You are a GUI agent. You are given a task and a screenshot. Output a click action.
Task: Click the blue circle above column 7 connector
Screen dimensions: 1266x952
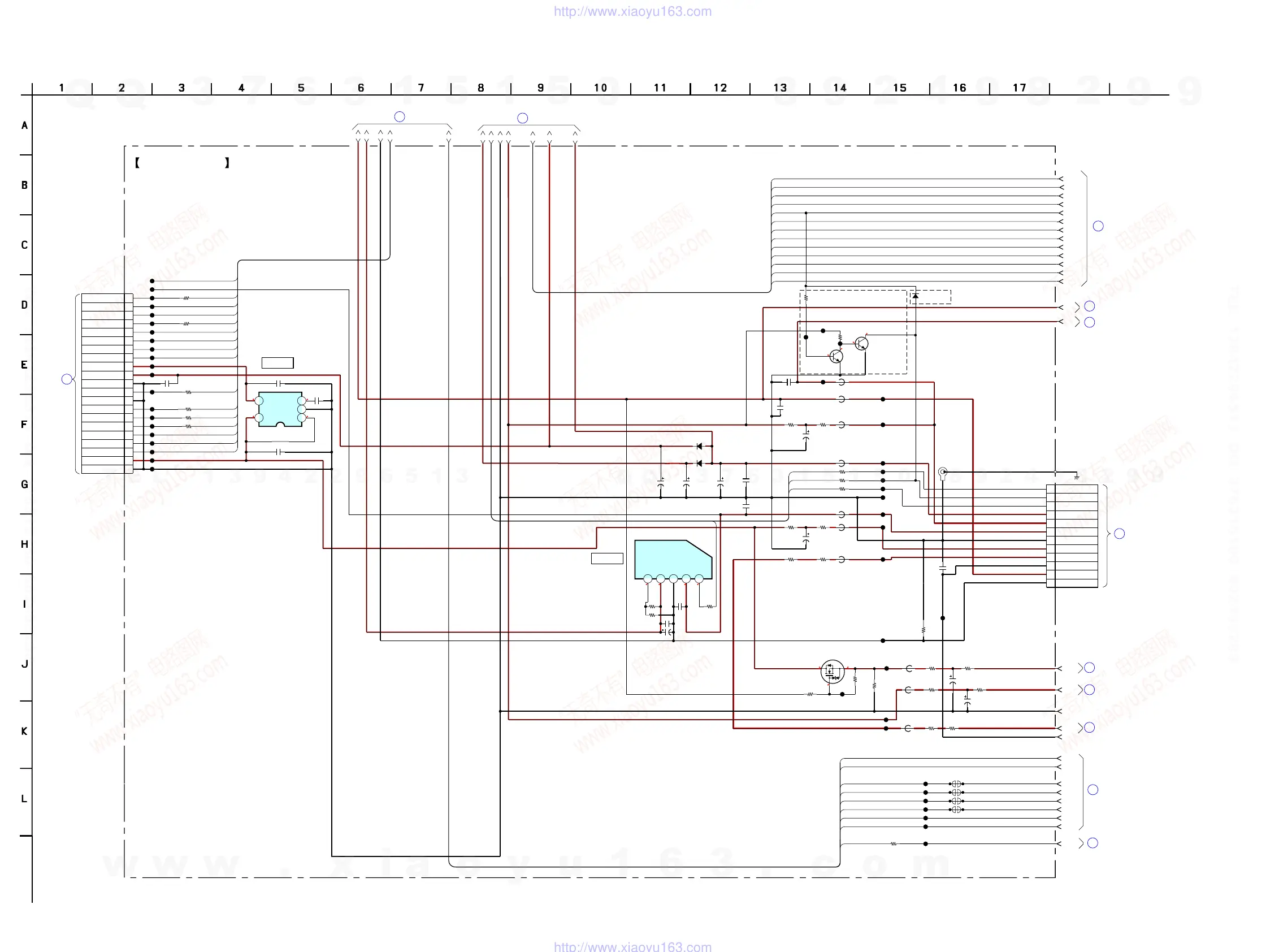tap(400, 117)
